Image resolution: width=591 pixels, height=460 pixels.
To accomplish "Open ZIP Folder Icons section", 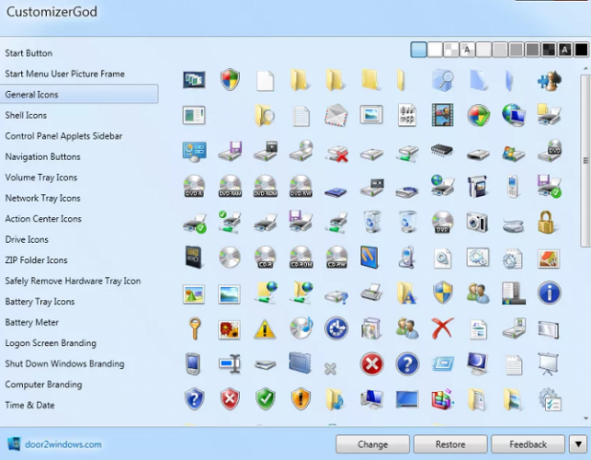I will pyautogui.click(x=36, y=260).
